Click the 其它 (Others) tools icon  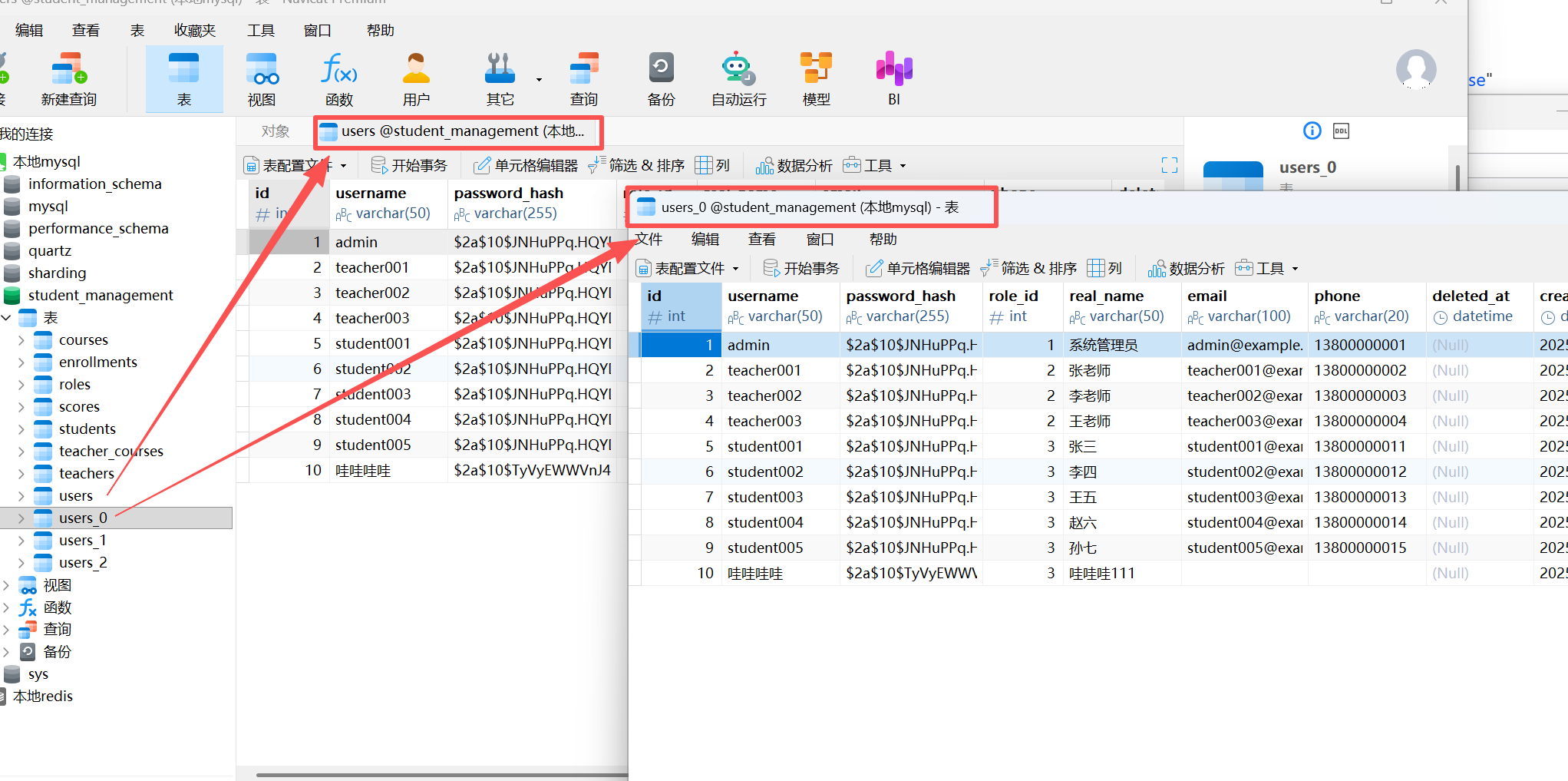point(500,79)
